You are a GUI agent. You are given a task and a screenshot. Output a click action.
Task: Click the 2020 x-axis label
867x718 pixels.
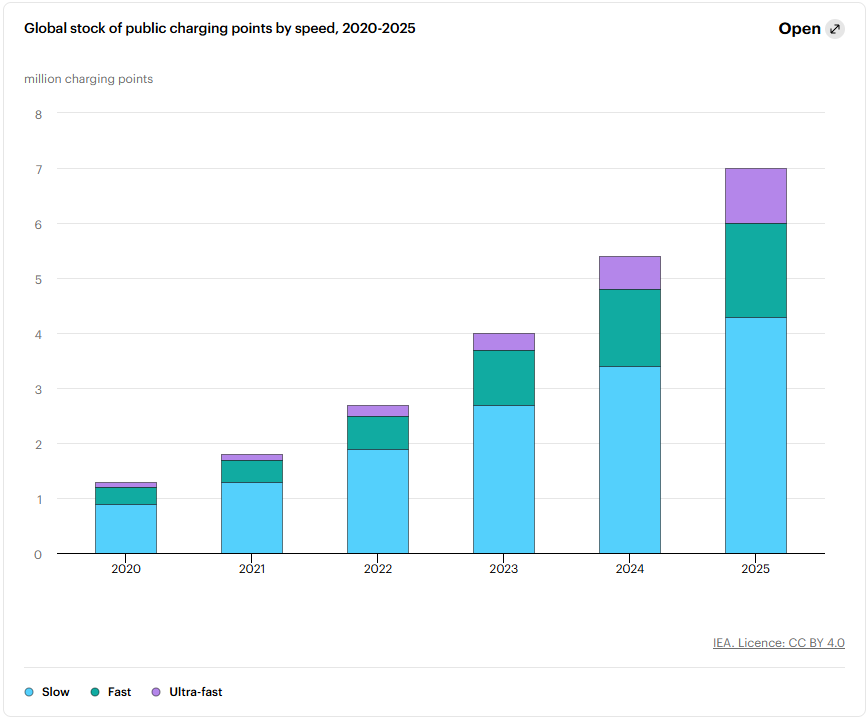click(126, 569)
